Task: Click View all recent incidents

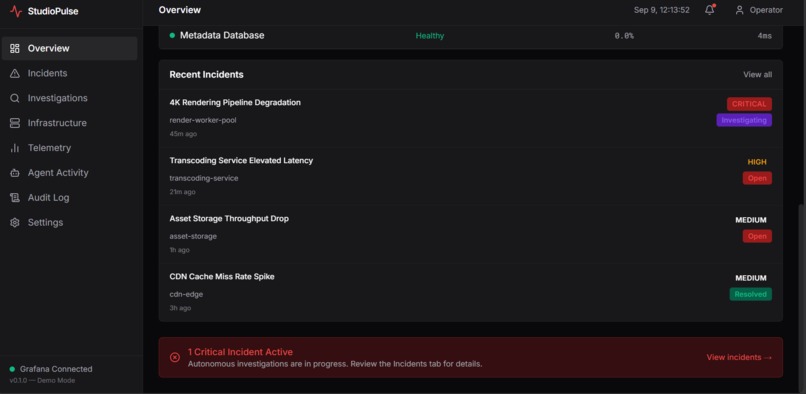Action: pyautogui.click(x=757, y=75)
